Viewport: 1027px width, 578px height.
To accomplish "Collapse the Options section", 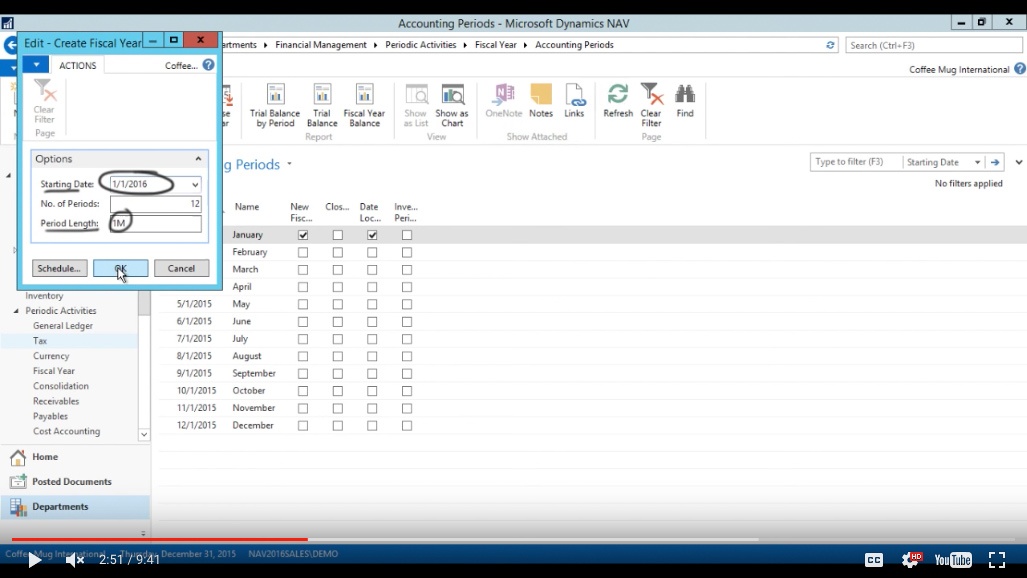I will pos(198,159).
